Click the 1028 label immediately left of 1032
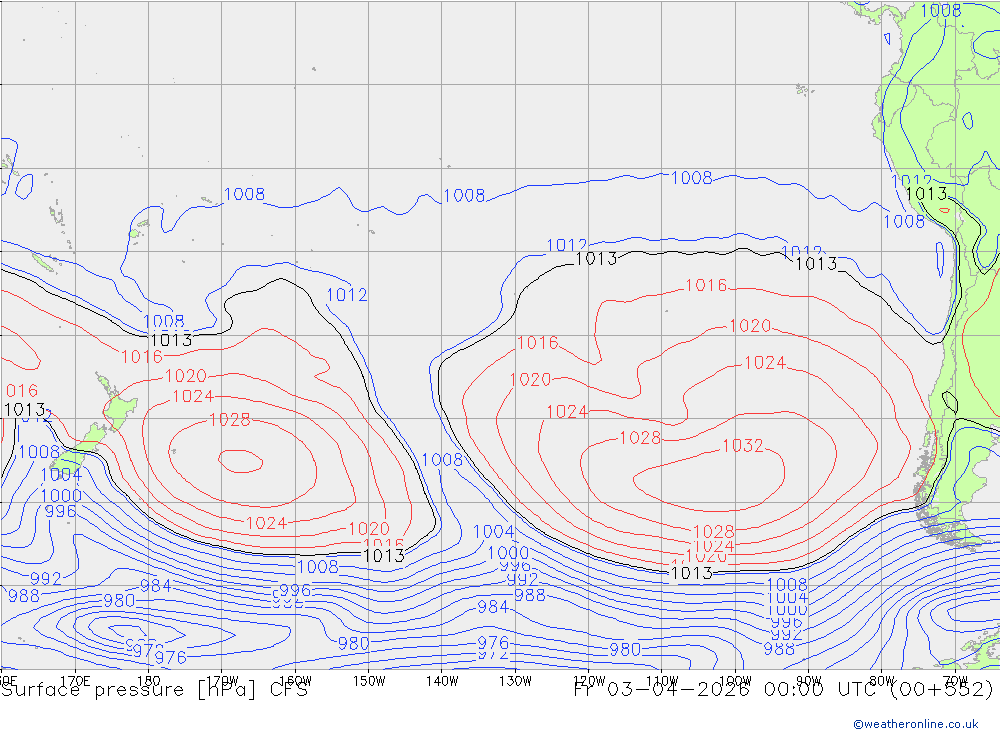 (x=640, y=438)
